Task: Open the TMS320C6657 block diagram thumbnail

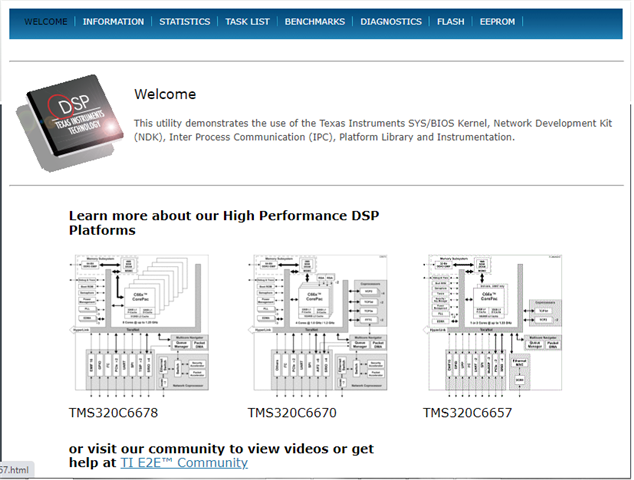Action: [x=493, y=325]
